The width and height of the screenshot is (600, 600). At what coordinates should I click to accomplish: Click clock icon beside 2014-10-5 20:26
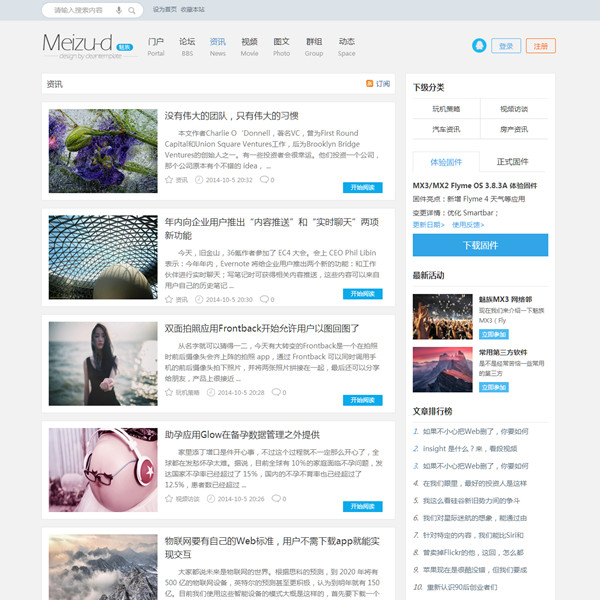tap(211, 499)
